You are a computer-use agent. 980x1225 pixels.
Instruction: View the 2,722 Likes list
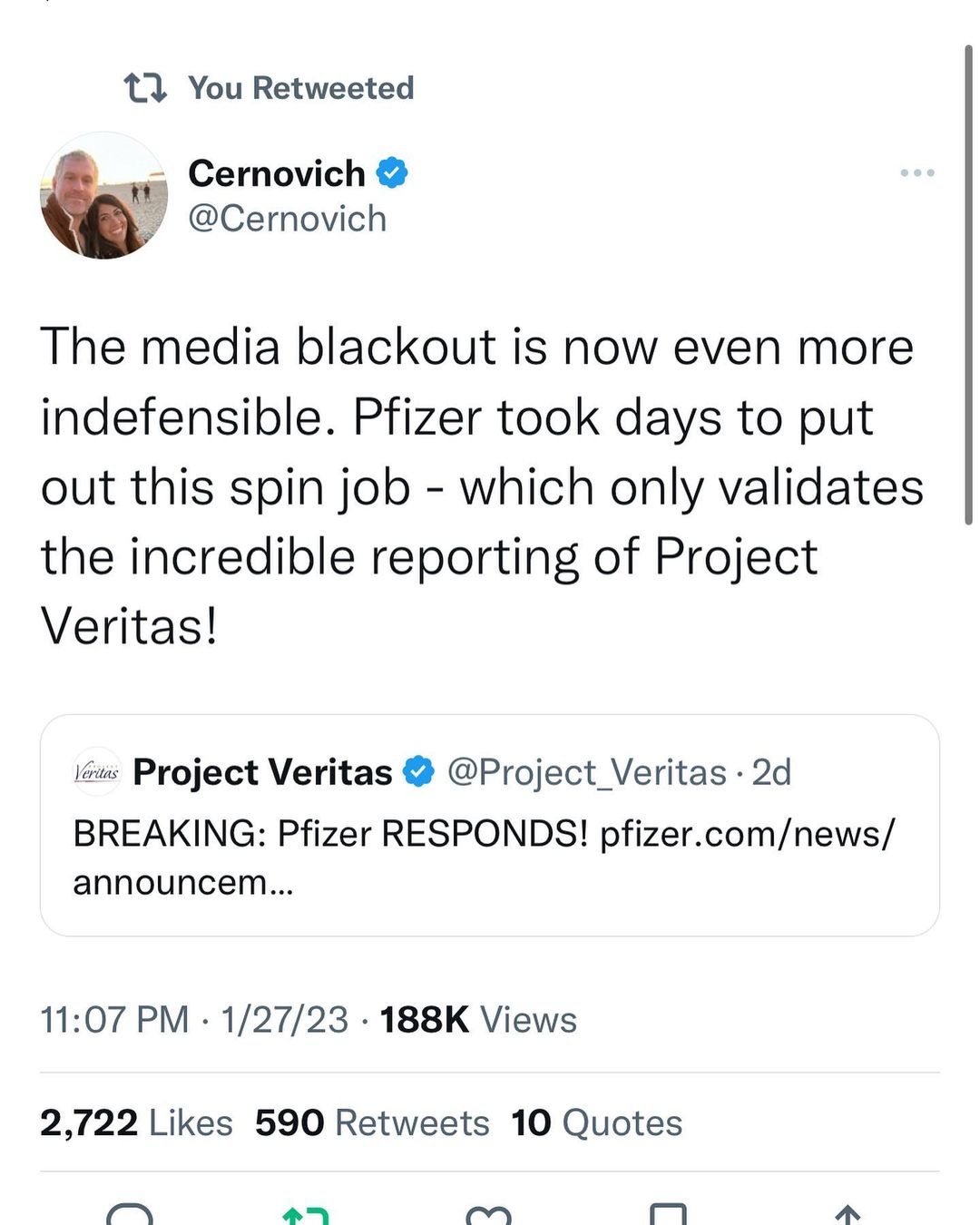pyautogui.click(x=136, y=1122)
